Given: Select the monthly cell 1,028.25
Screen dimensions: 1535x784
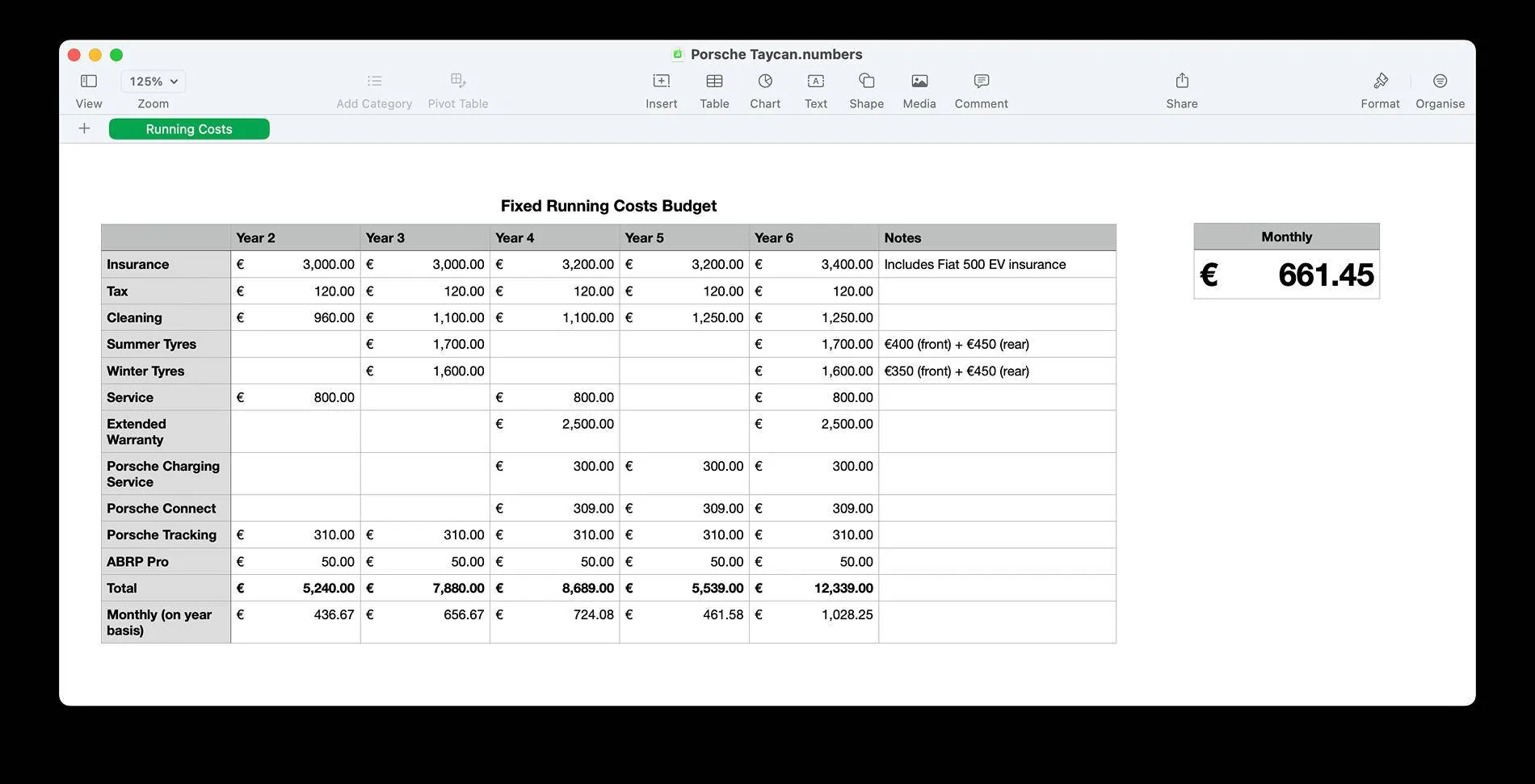Looking at the screenshot, I should pos(814,622).
